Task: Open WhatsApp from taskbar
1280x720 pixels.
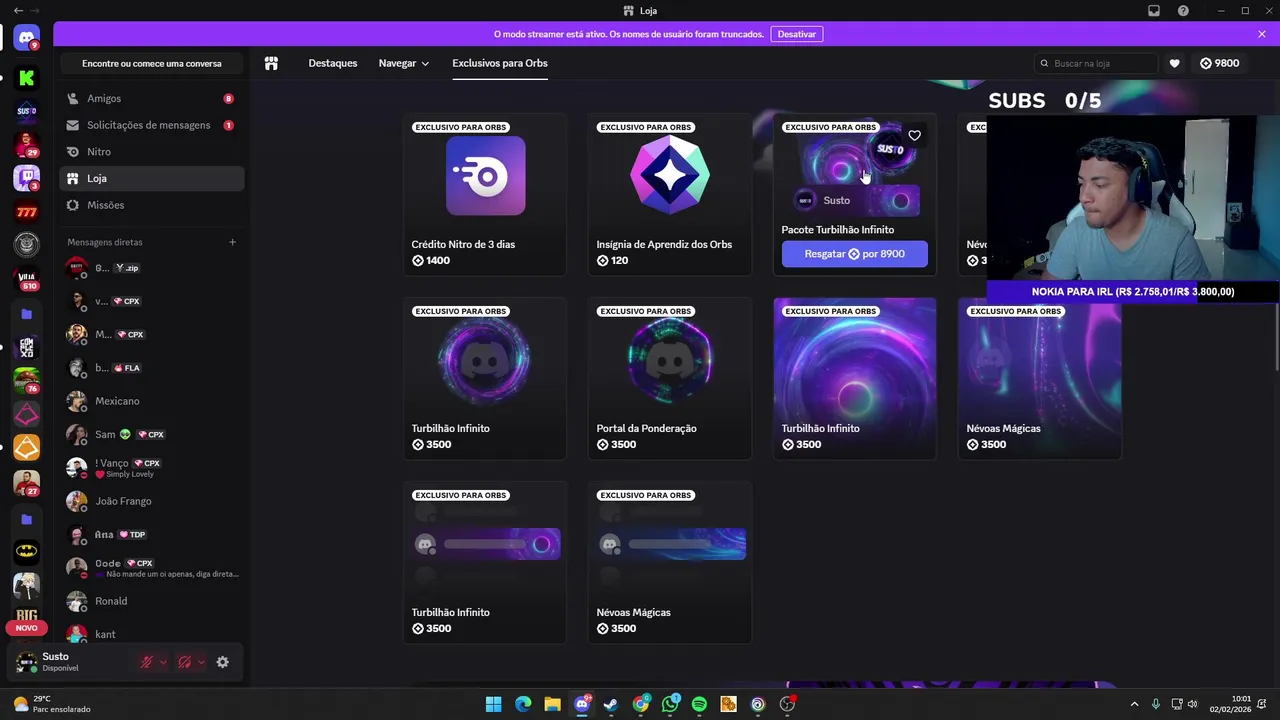Action: (x=670, y=704)
